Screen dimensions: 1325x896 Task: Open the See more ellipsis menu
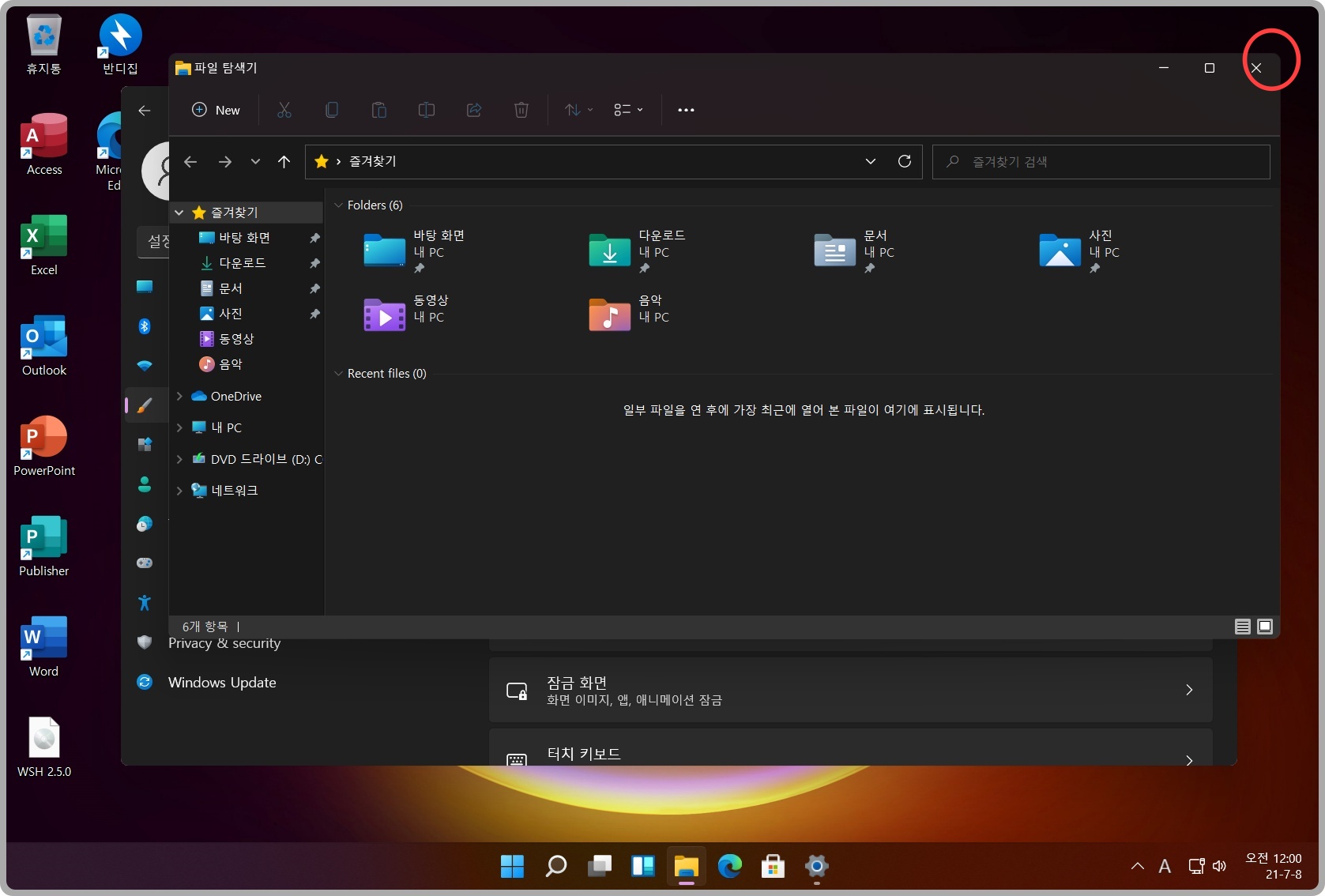coord(686,110)
